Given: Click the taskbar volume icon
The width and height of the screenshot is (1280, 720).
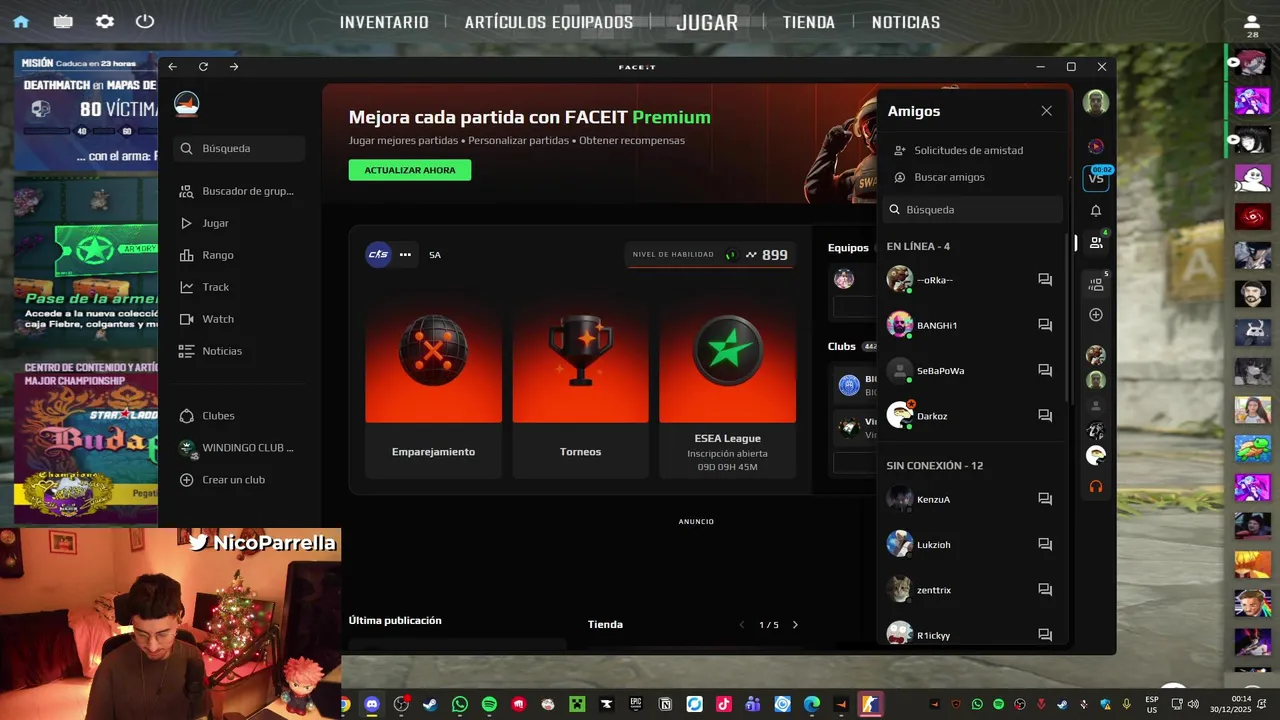Looking at the screenshot, I should click(1193, 704).
